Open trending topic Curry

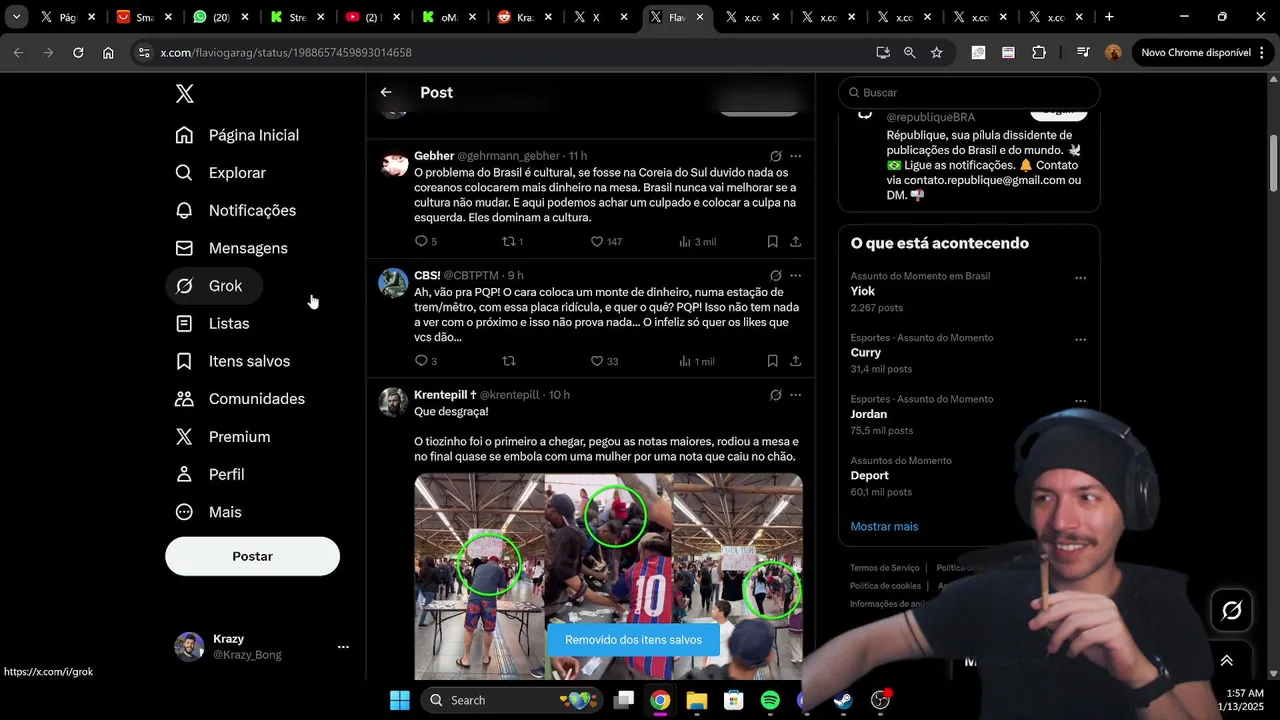point(866,353)
